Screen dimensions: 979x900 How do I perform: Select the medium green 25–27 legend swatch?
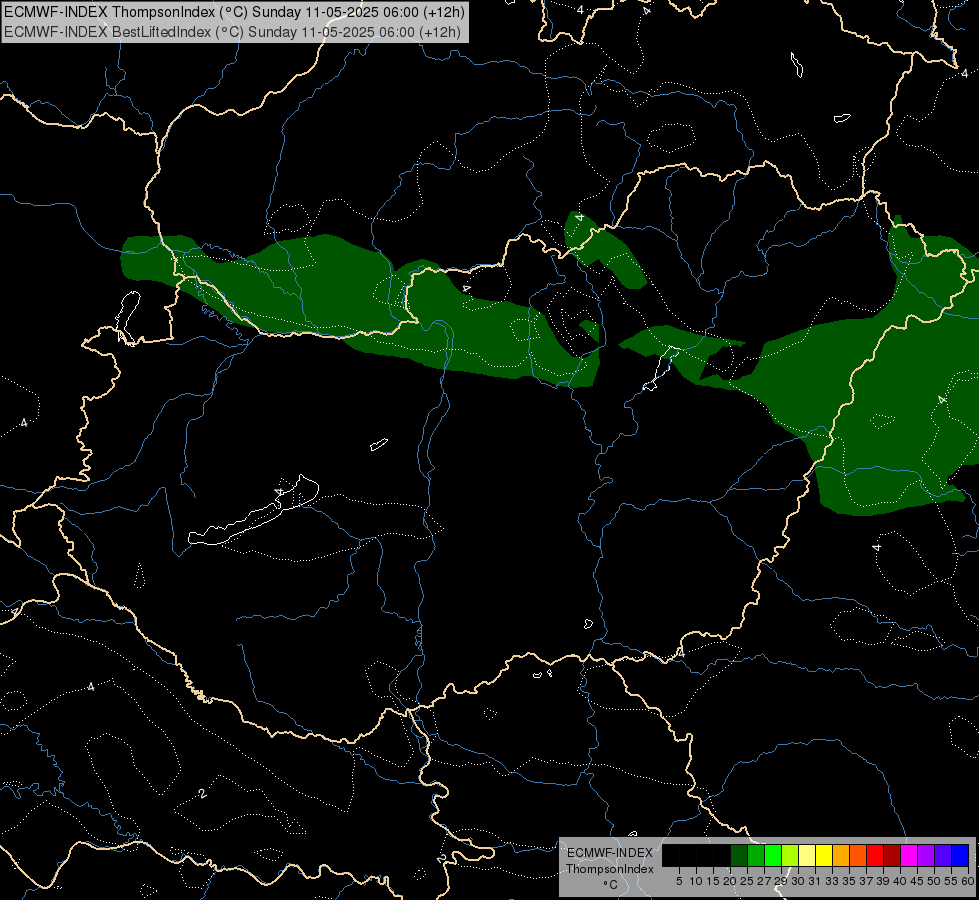tap(756, 855)
